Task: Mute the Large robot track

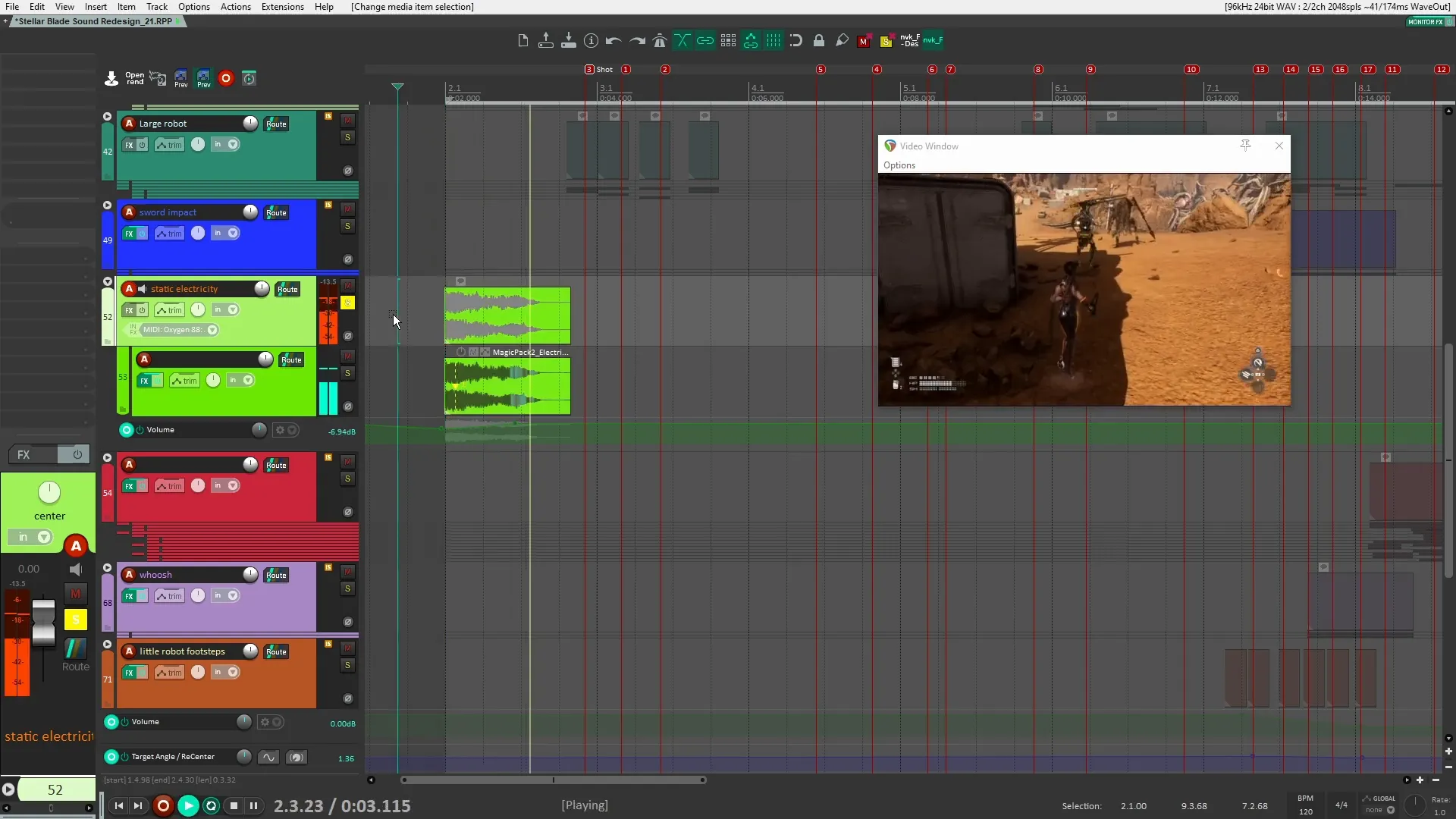Action: pyautogui.click(x=347, y=121)
